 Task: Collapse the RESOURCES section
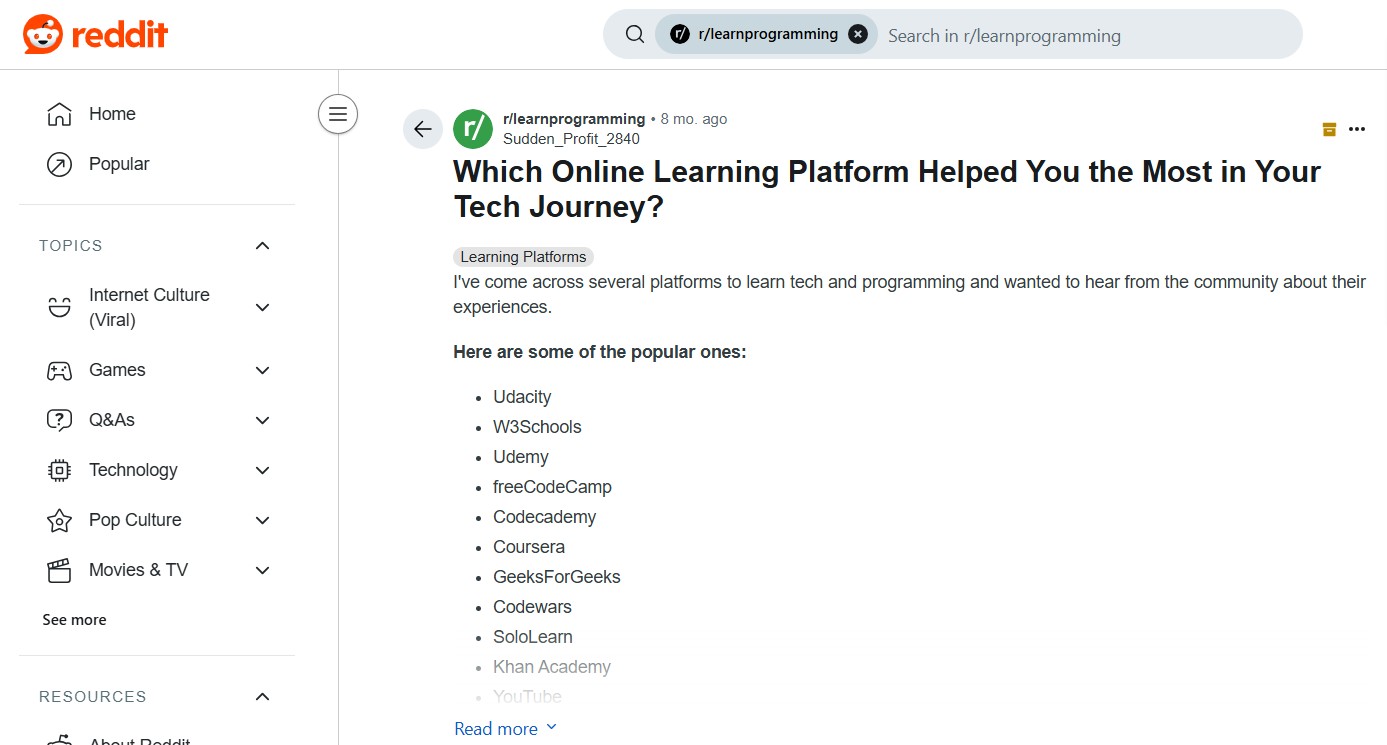[x=262, y=697]
